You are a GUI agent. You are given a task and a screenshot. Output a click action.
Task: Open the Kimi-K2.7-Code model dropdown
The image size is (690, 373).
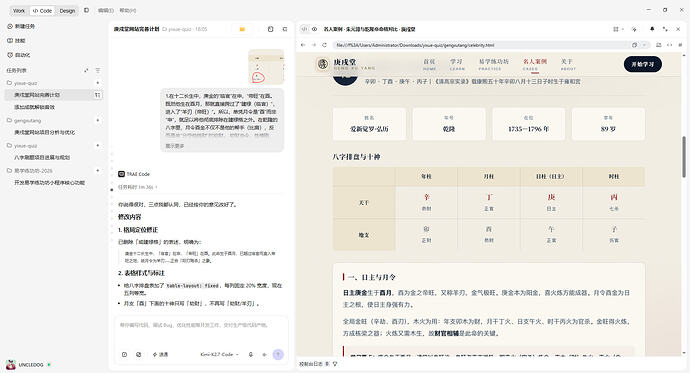[219, 355]
